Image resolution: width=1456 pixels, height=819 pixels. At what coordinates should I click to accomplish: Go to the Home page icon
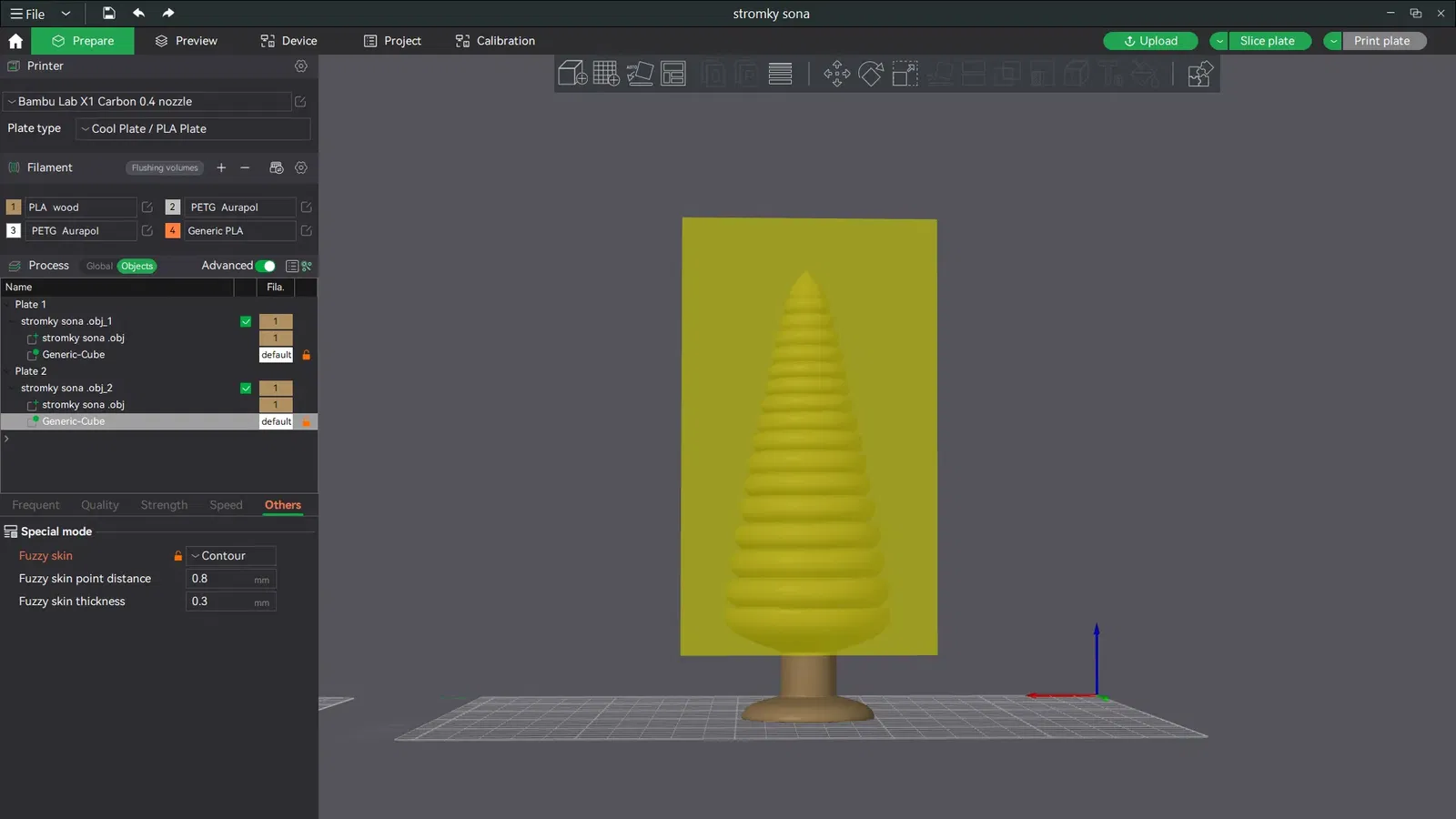[15, 41]
